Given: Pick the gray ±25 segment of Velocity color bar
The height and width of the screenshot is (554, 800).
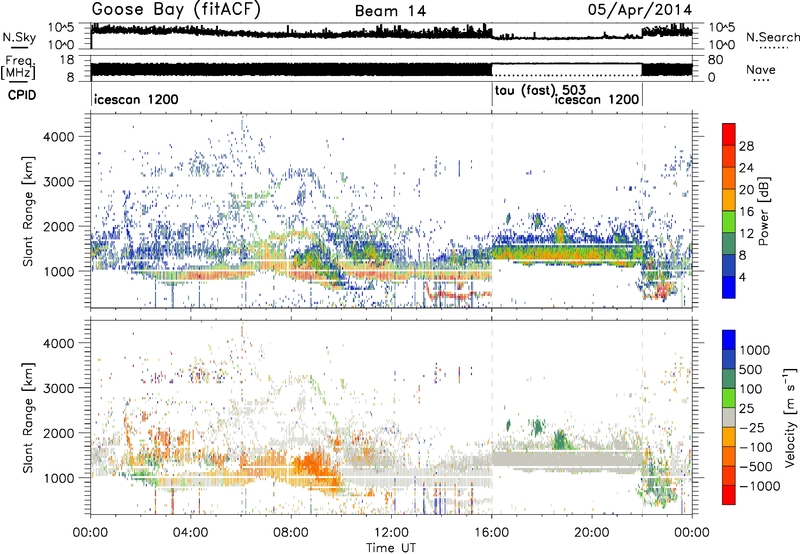Looking at the screenshot, I should (x=729, y=417).
